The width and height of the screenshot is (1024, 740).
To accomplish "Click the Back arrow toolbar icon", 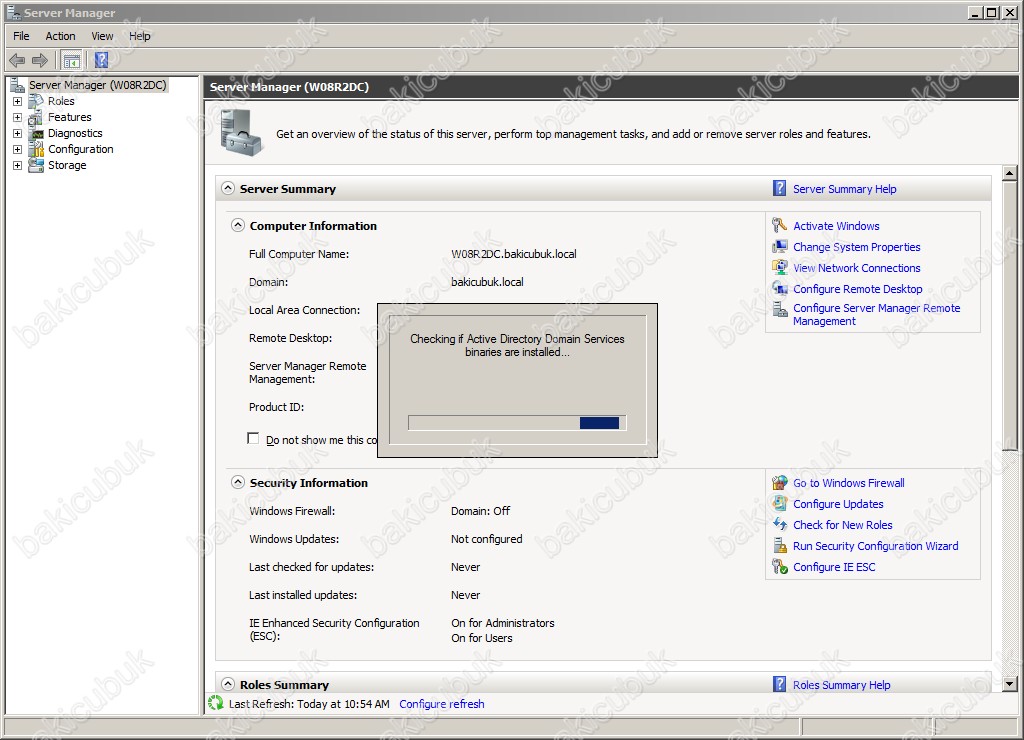I will [17, 60].
